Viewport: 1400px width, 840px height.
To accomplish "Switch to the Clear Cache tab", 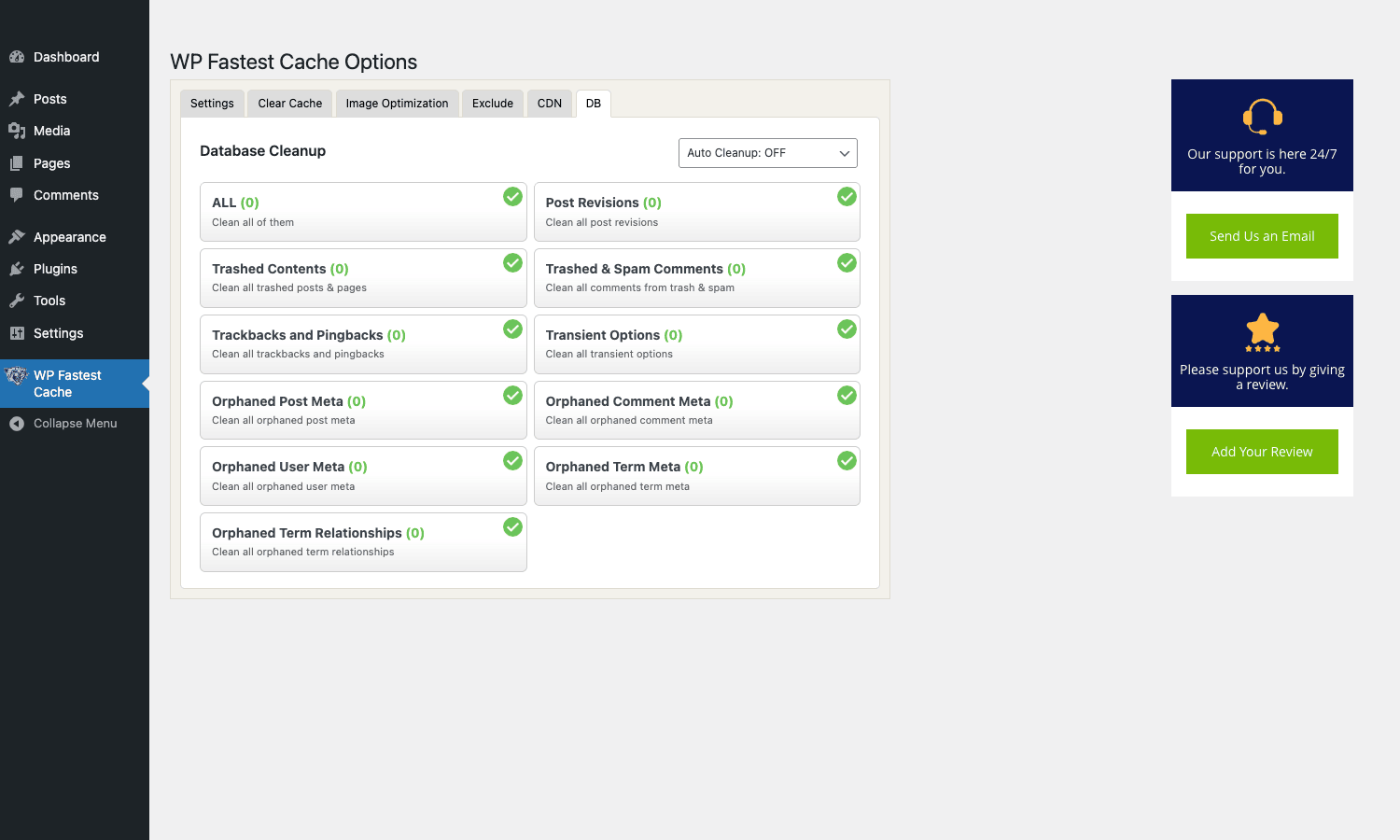I will [x=289, y=104].
